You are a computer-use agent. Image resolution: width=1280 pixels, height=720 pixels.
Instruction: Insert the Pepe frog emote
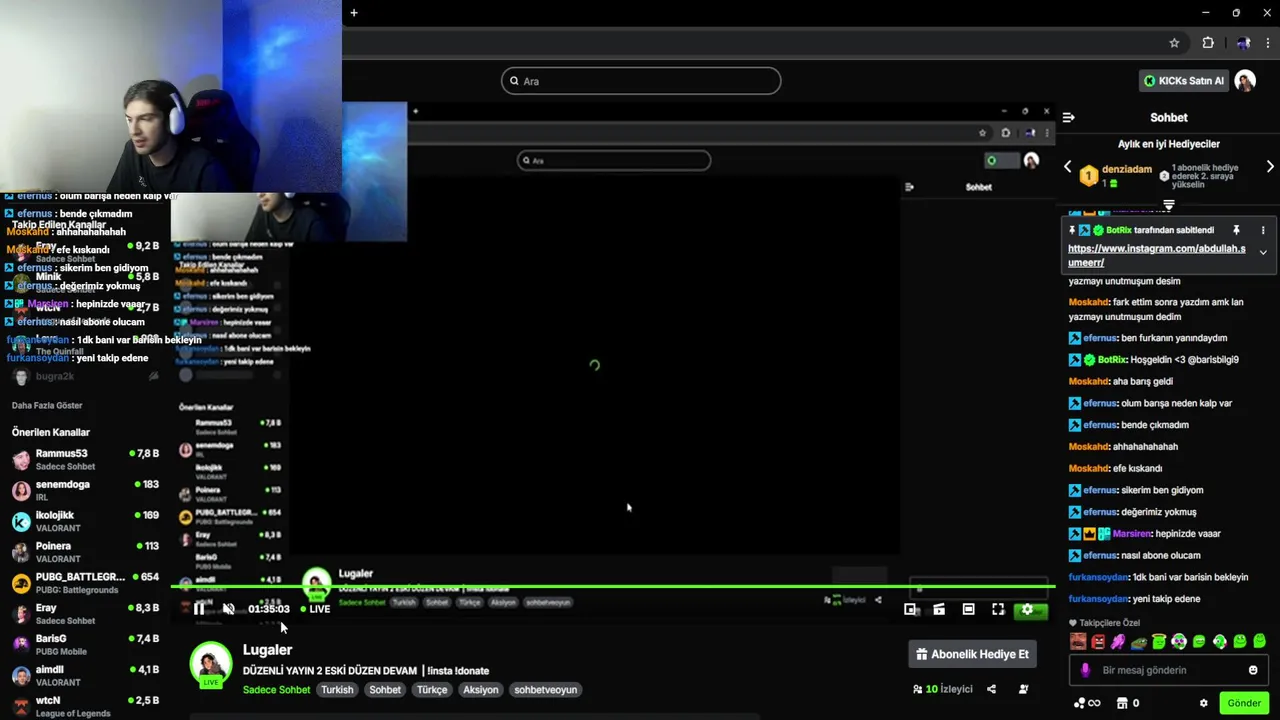pos(1139,642)
